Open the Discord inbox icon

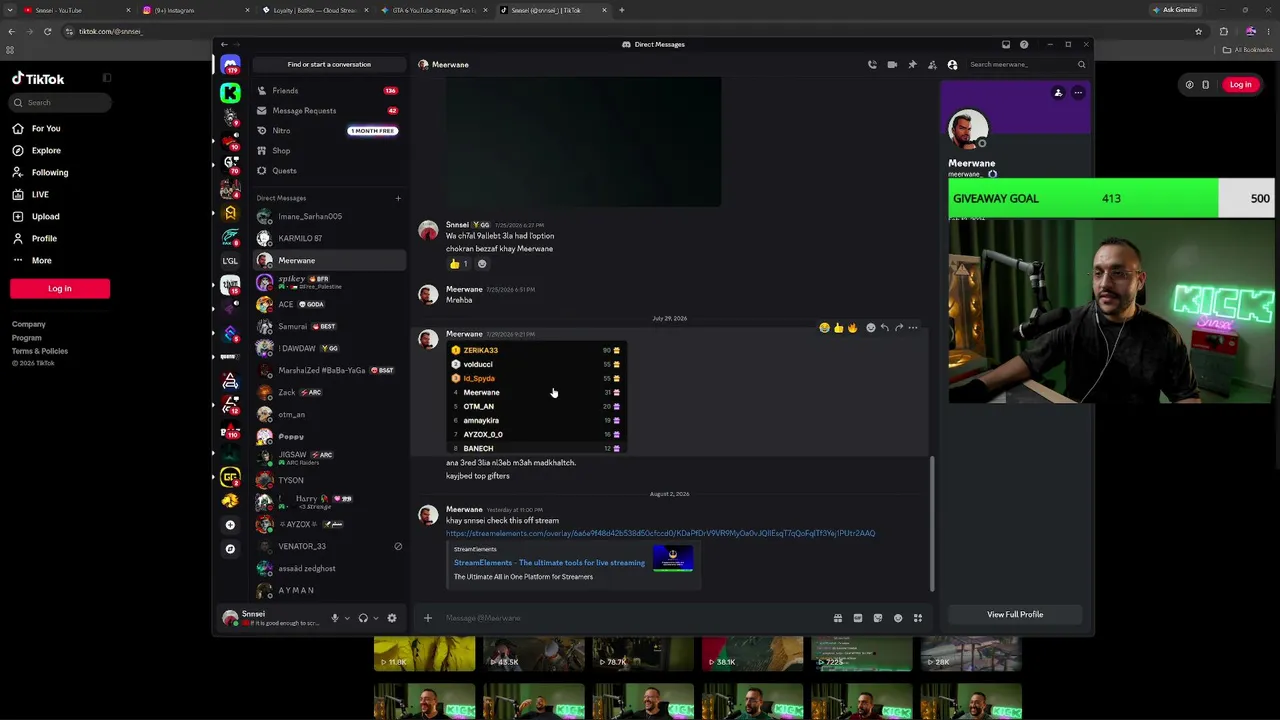click(1006, 45)
